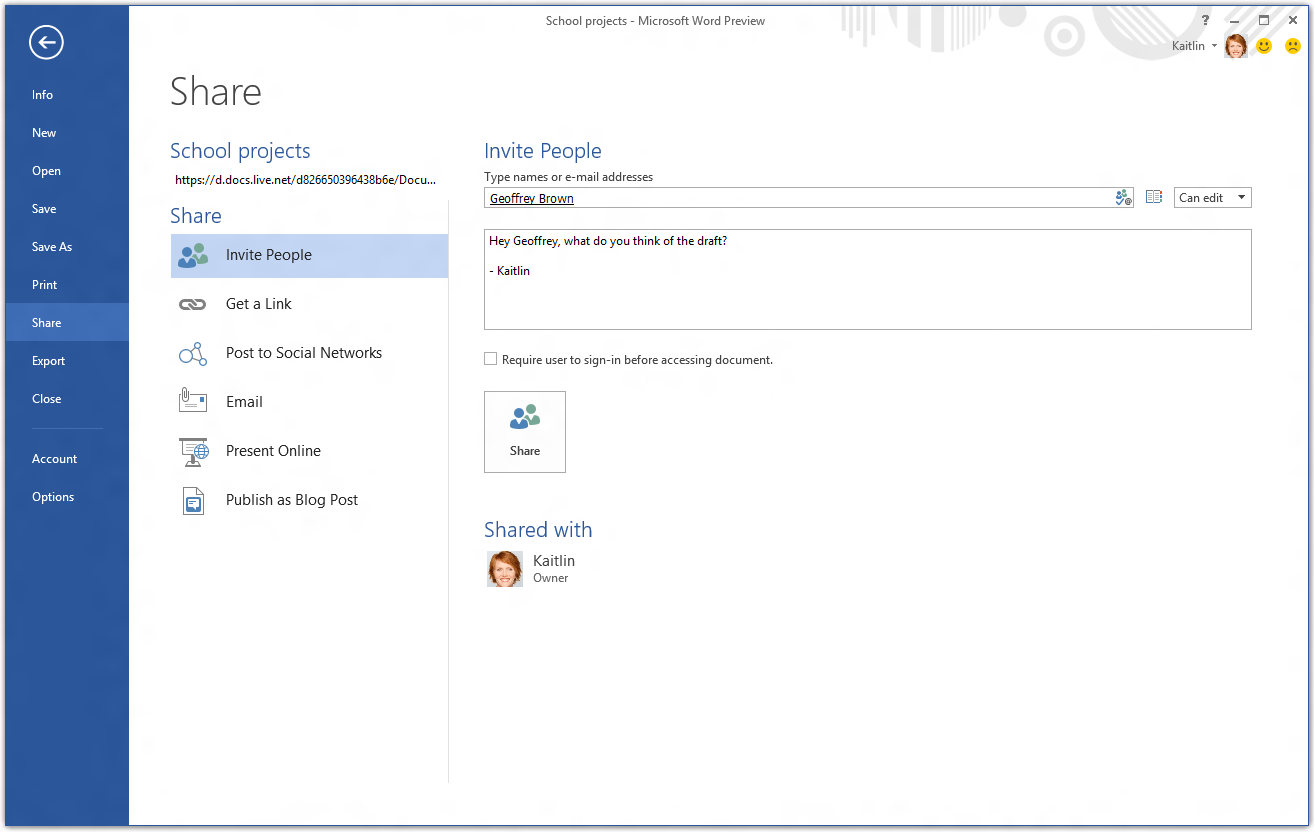Select Export in the backstage sidebar

click(x=48, y=361)
